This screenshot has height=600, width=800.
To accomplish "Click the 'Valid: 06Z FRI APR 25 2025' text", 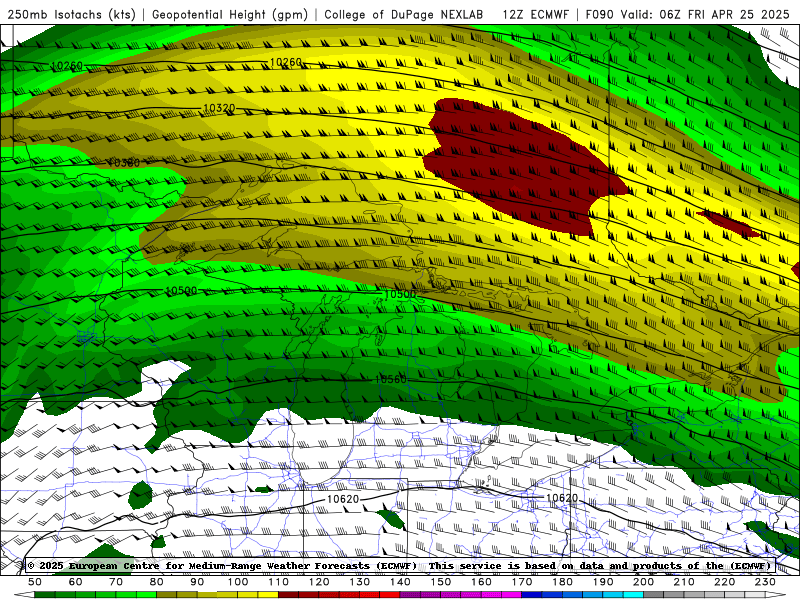I will click(x=705, y=15).
